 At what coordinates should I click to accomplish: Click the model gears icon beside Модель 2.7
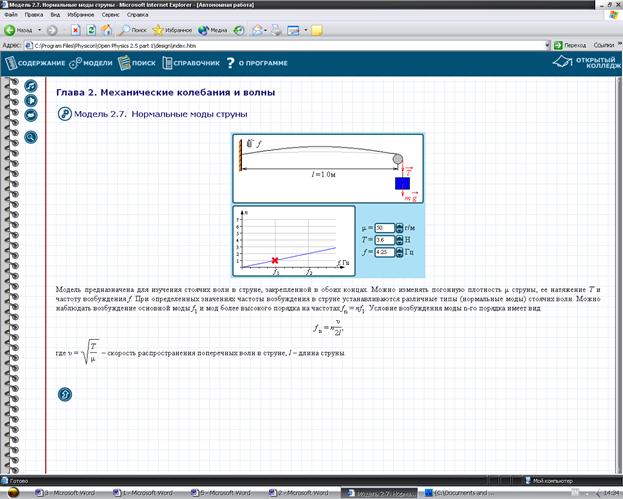(x=64, y=114)
